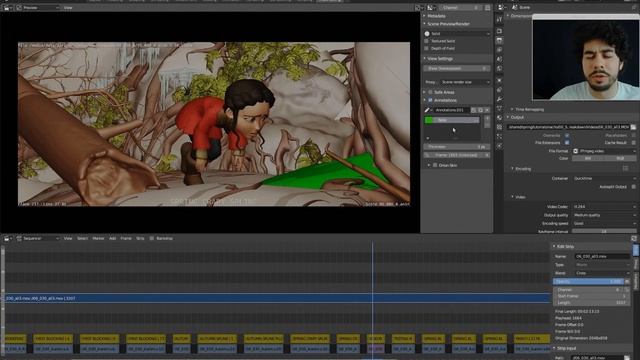Adjust the annotation Thickness slider
640x360 pixels.
click(x=457, y=147)
